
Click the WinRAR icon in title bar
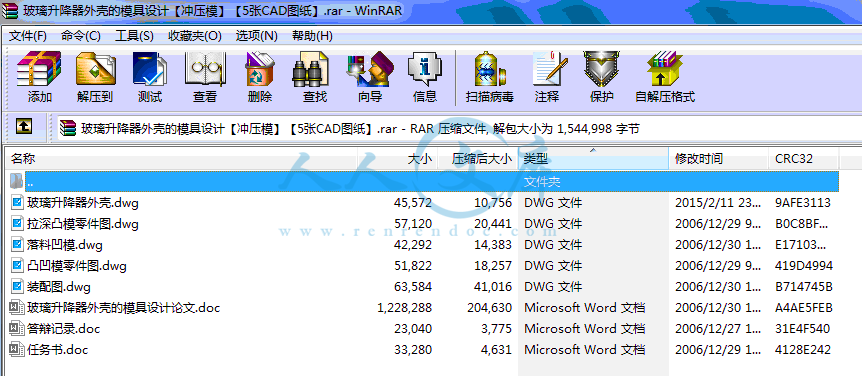click(x=10, y=10)
